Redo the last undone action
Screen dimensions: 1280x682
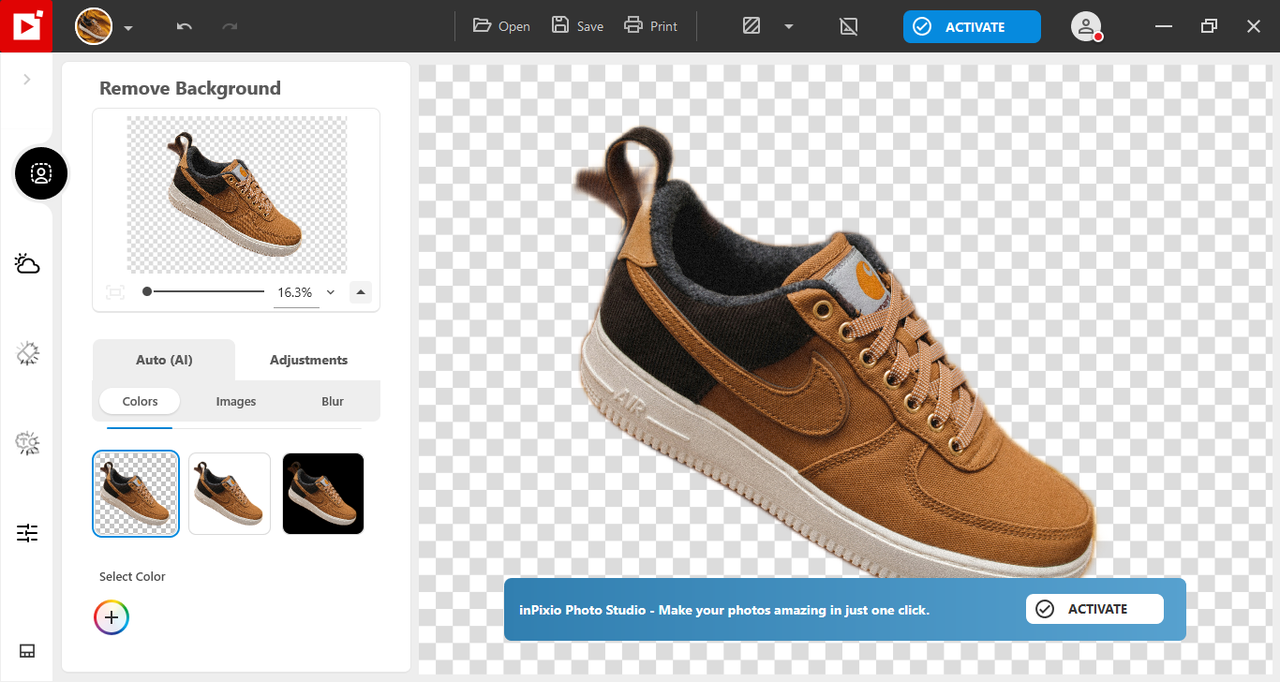point(230,26)
